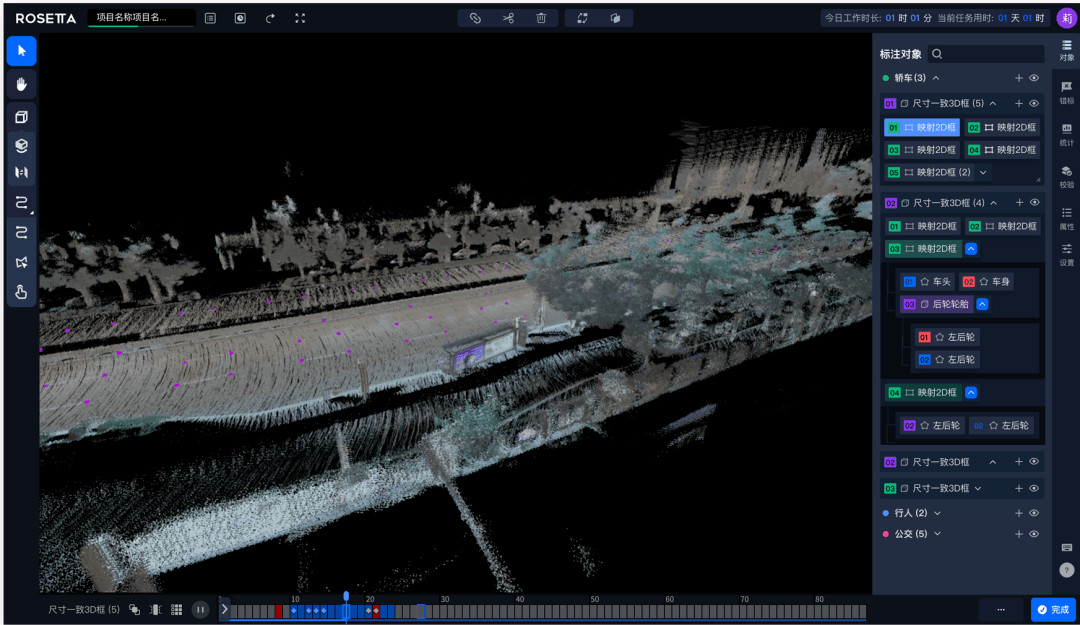Collapse the 04 映射2D框 children
Viewport: 1080px width, 625px height.
[x=971, y=393]
